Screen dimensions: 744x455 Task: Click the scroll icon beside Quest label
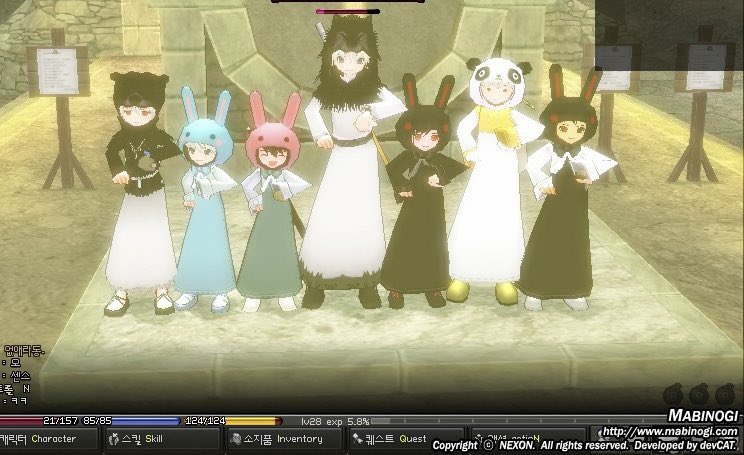[357, 439]
